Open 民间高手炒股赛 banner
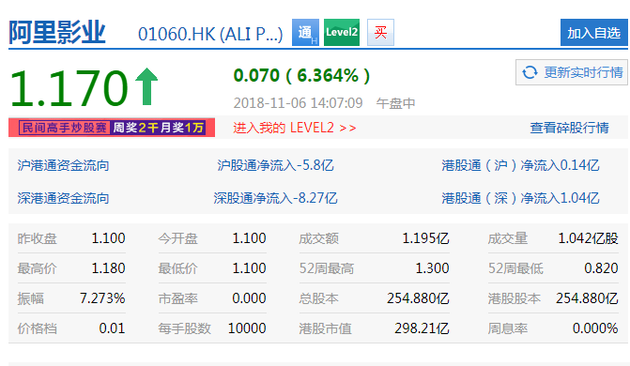The image size is (630, 366). (x=112, y=127)
